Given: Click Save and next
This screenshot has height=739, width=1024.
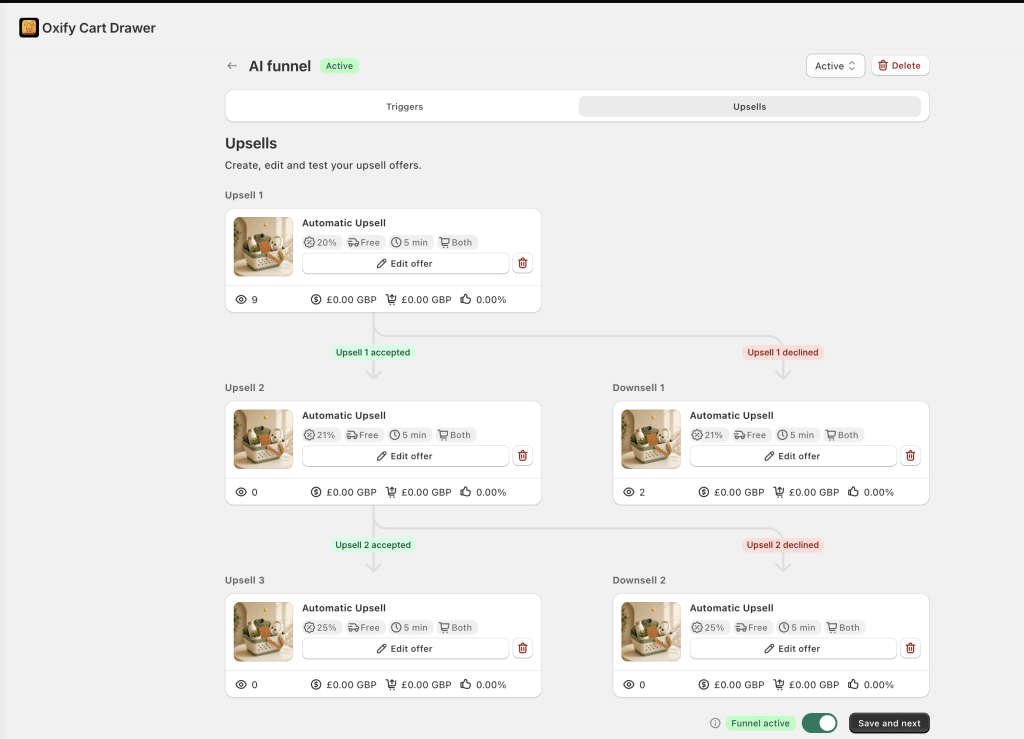Looking at the screenshot, I should pyautogui.click(x=889, y=723).
